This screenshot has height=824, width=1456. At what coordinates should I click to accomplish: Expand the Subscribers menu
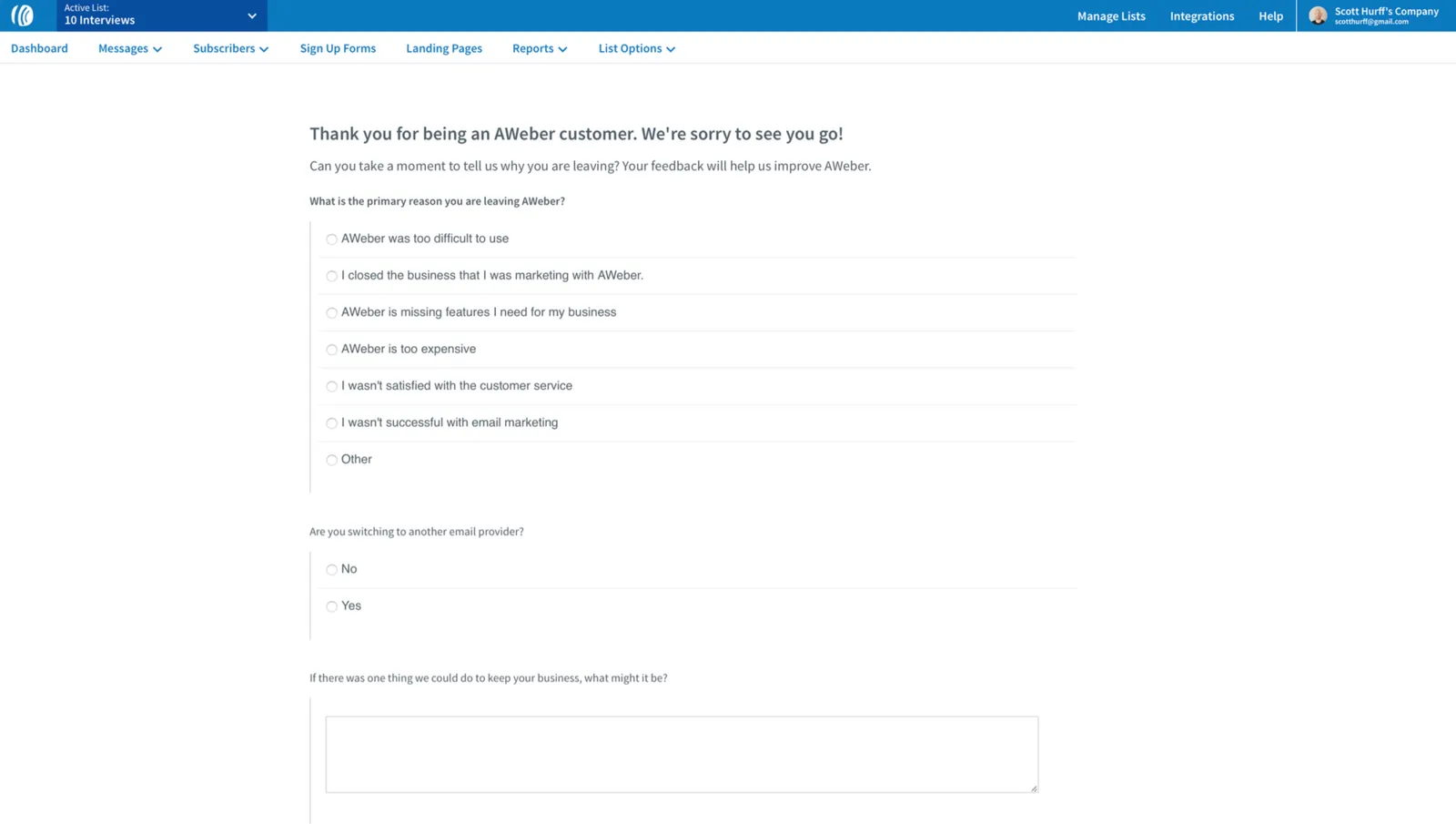click(230, 48)
